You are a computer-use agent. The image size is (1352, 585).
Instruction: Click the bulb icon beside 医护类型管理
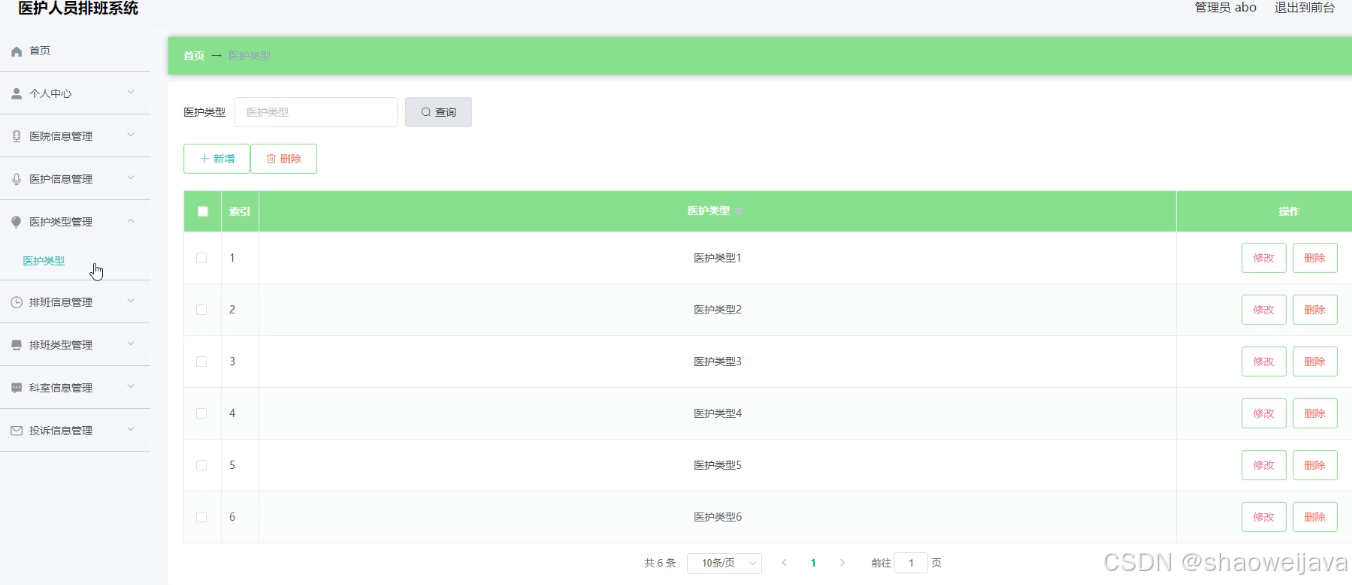(x=16, y=222)
